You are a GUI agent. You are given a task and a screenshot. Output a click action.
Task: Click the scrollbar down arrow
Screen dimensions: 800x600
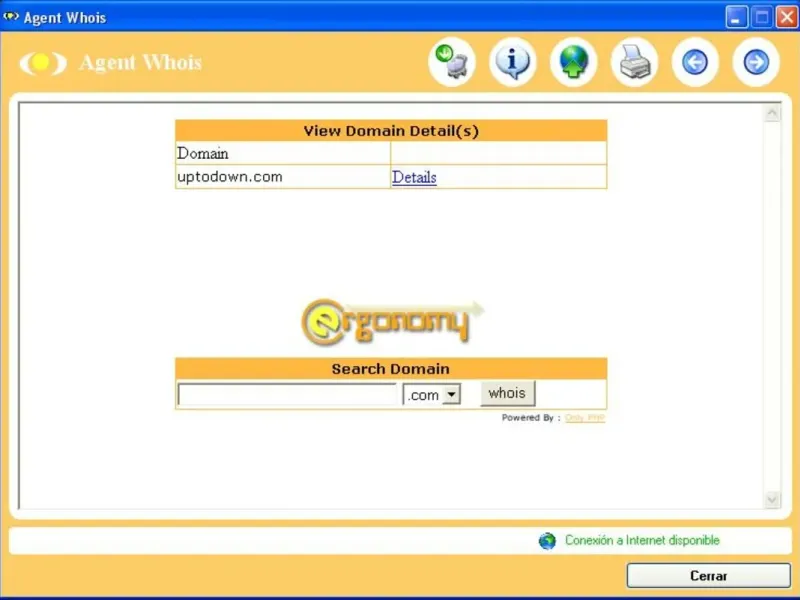[x=772, y=499]
